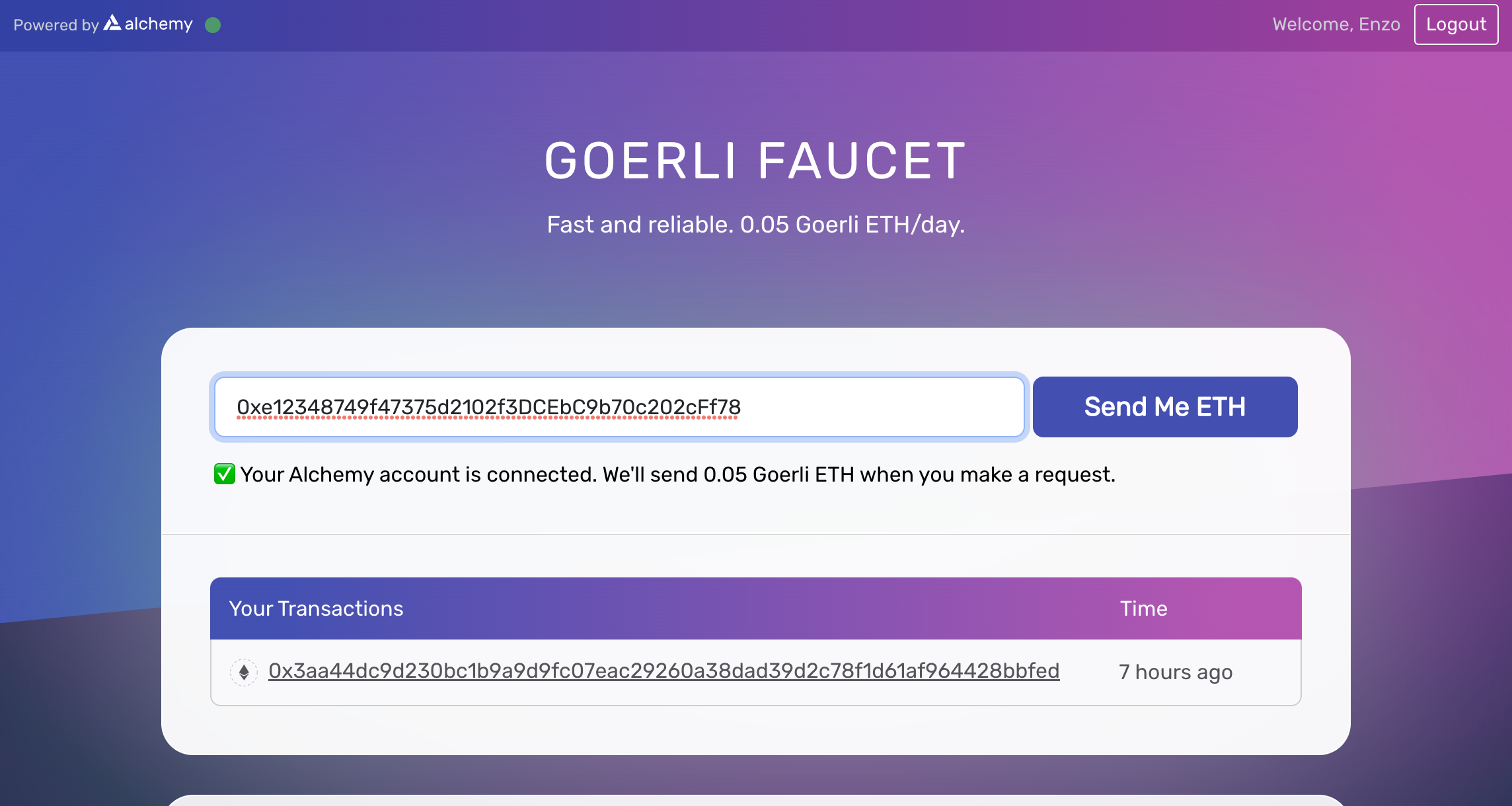Click the Ethereum diamond icon beside transaction
This screenshot has width=1512, height=806.
(244, 672)
